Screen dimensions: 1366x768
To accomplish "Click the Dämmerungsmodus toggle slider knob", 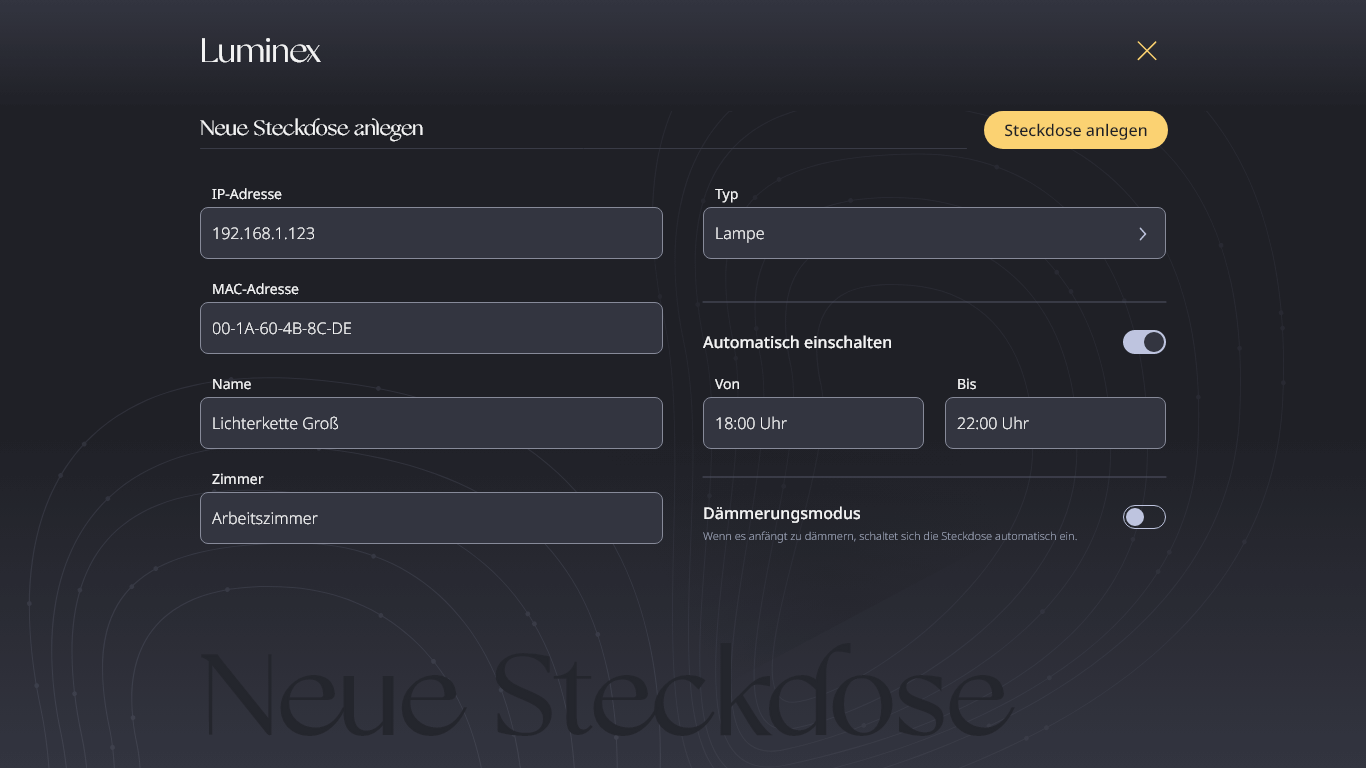I will click(1136, 517).
